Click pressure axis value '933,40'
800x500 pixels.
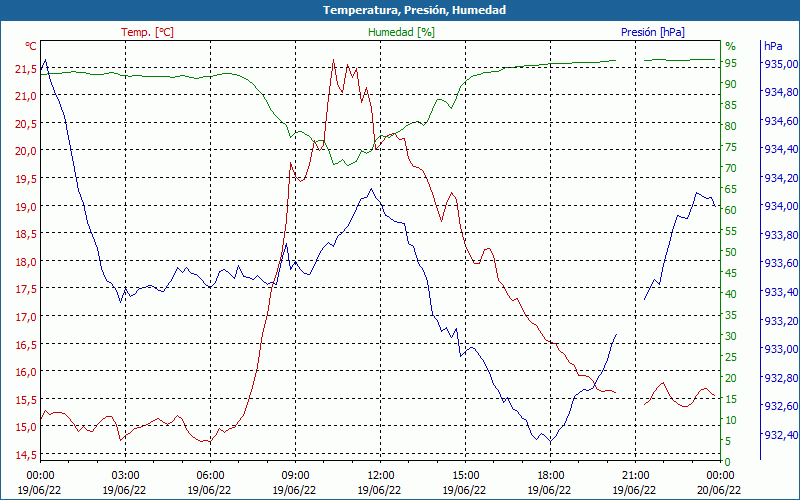[779, 292]
